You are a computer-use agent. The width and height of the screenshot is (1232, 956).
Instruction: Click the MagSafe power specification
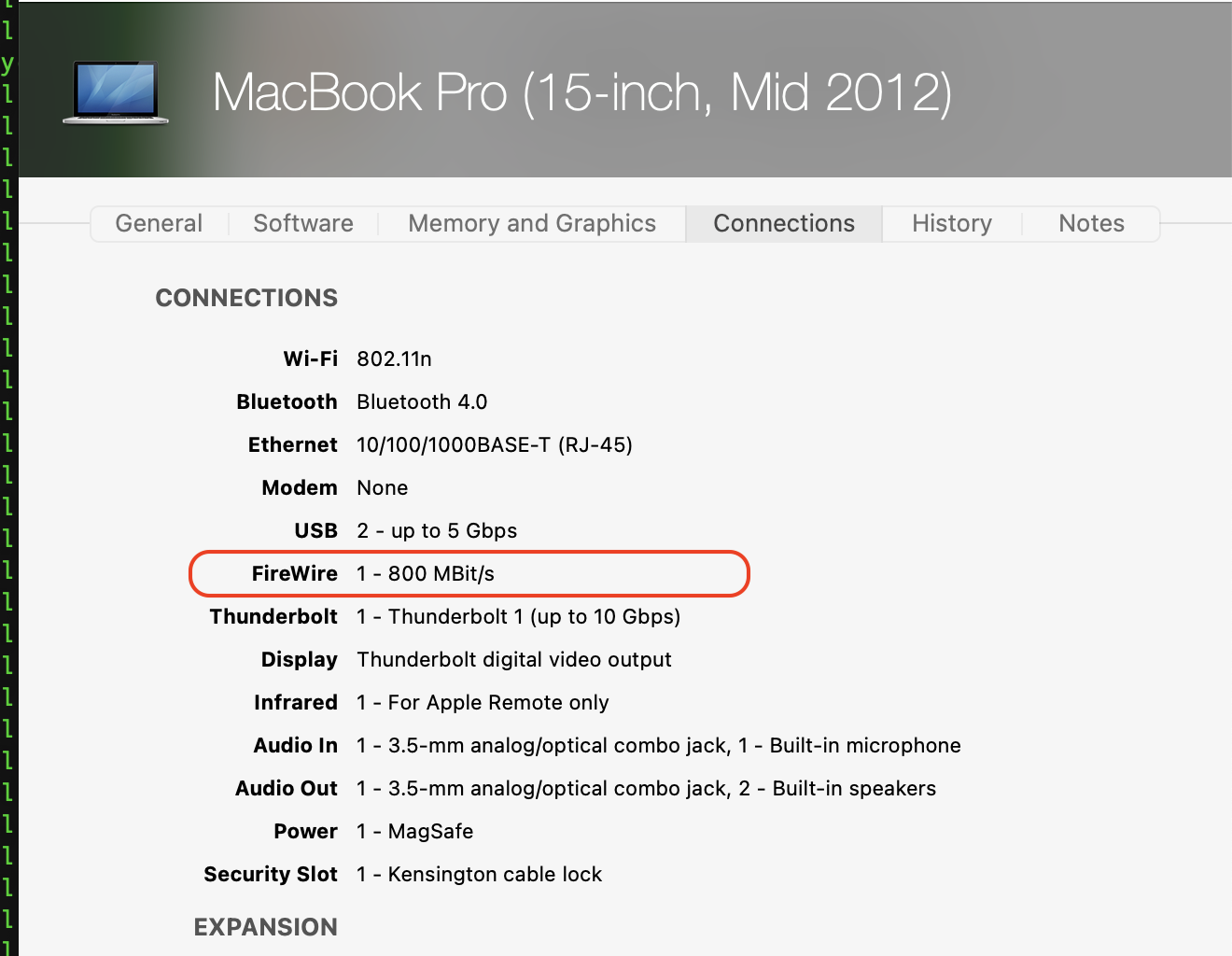point(413,831)
